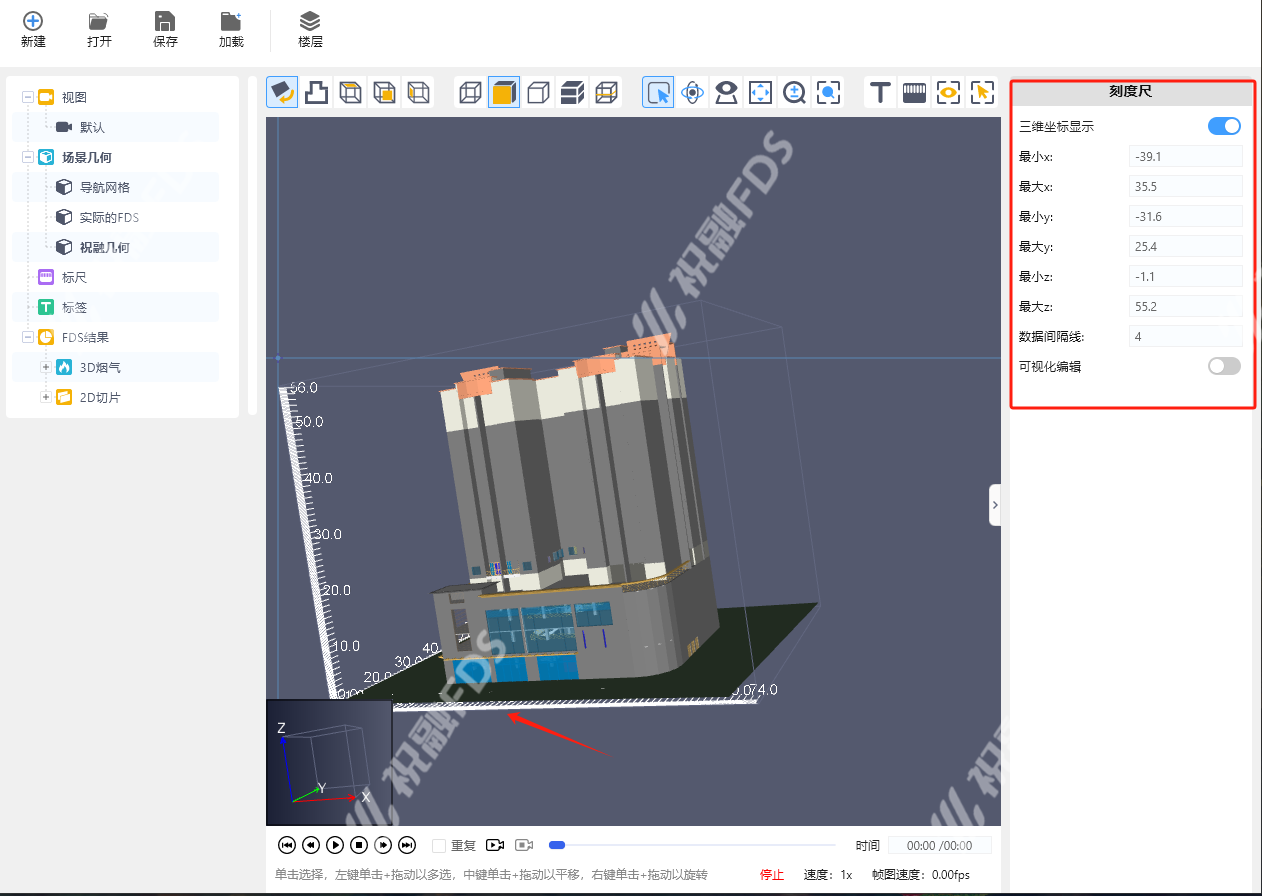
Task: Turn off 三维坐标显示 switch
Action: pyautogui.click(x=1224, y=126)
